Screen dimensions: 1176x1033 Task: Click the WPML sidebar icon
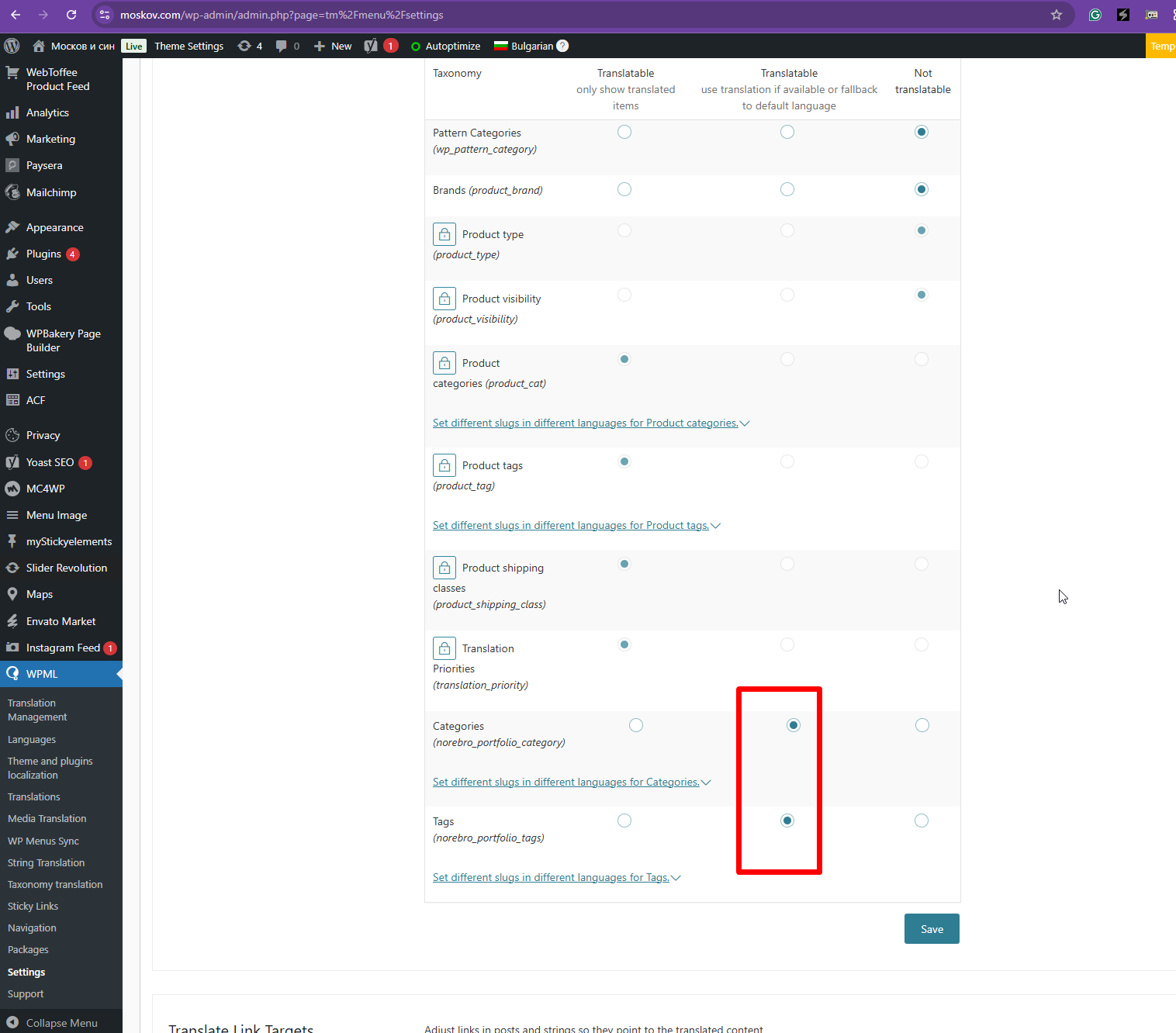pyautogui.click(x=12, y=674)
